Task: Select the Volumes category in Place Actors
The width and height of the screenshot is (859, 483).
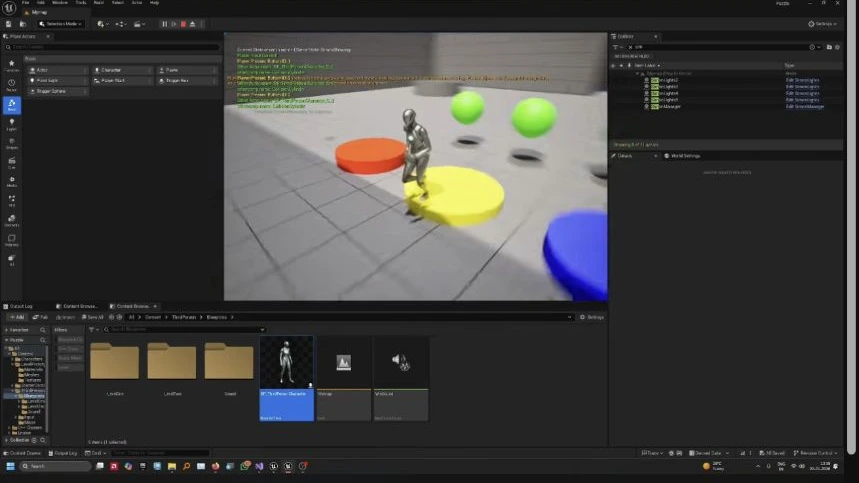Action: tap(12, 240)
